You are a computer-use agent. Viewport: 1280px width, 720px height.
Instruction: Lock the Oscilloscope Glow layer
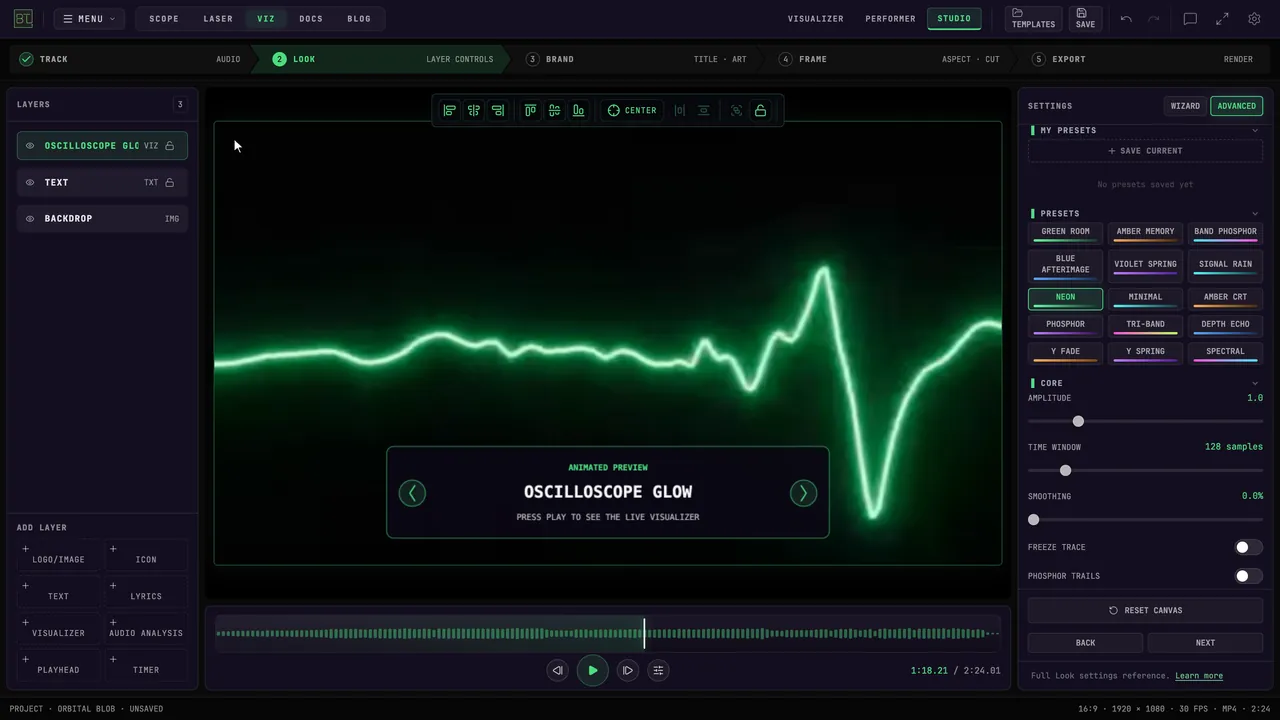click(x=170, y=146)
